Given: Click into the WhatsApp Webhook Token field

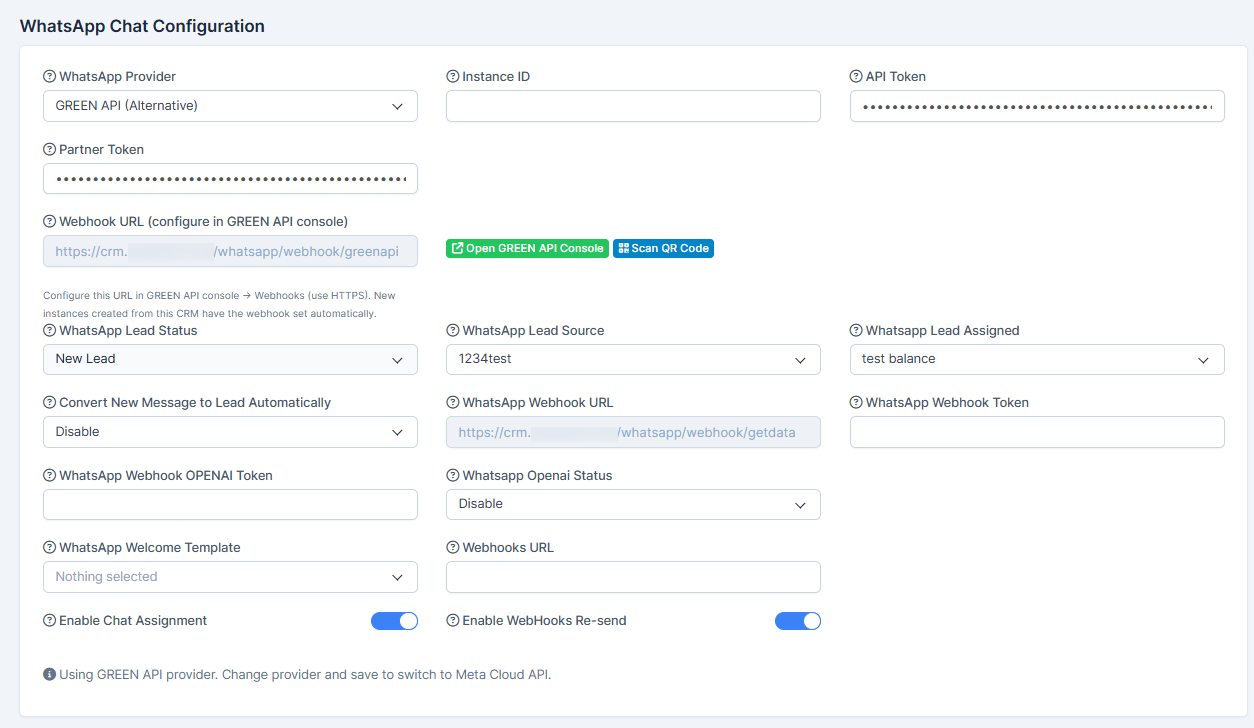Looking at the screenshot, I should tap(1036, 432).
